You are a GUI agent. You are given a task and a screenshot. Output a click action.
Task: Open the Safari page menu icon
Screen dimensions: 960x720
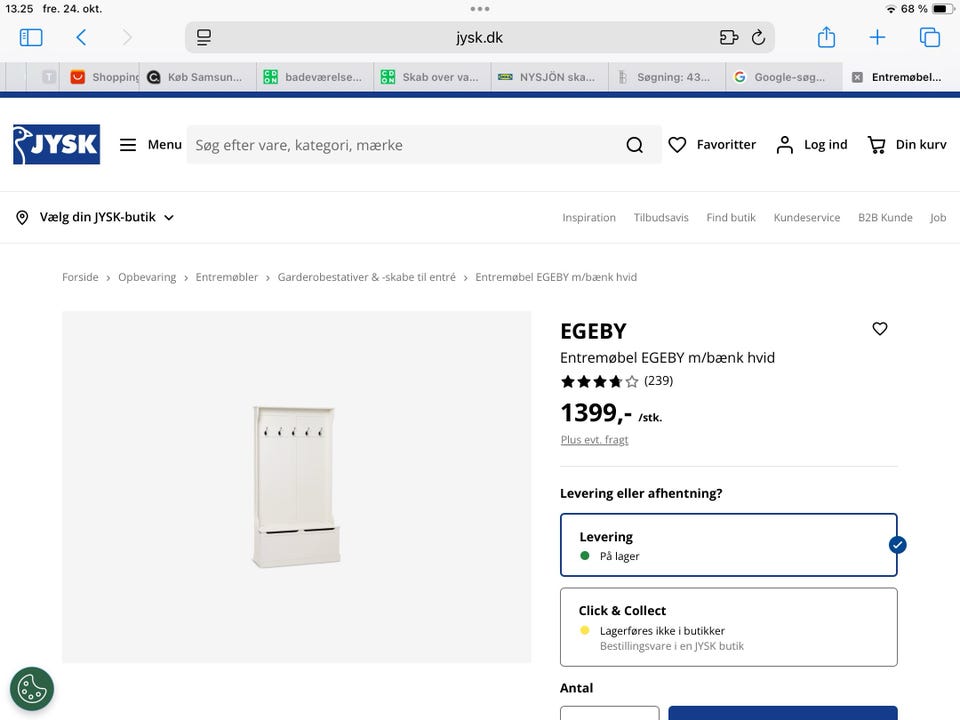coord(204,38)
